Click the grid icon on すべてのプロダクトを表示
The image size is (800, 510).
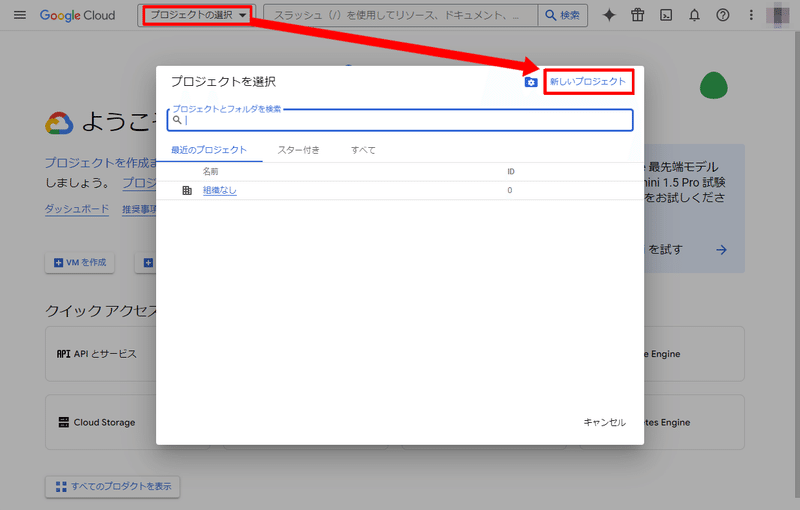click(61, 487)
